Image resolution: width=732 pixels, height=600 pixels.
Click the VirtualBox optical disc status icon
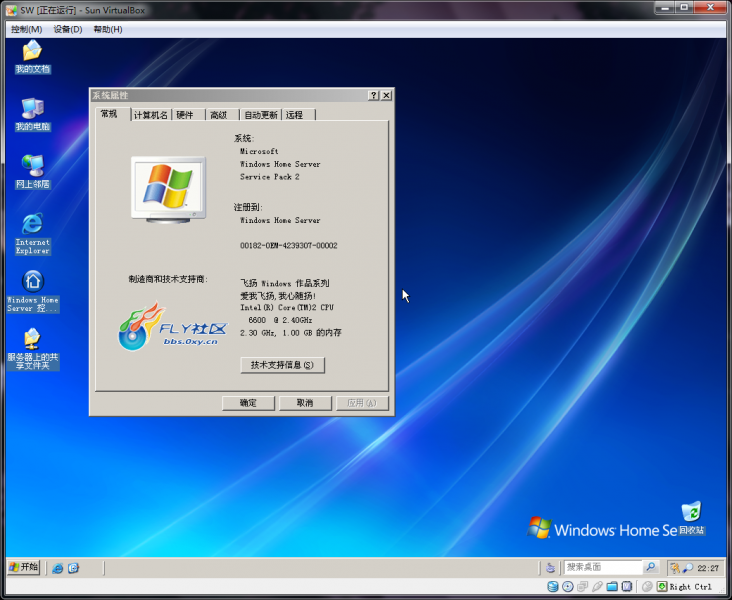coord(568,586)
